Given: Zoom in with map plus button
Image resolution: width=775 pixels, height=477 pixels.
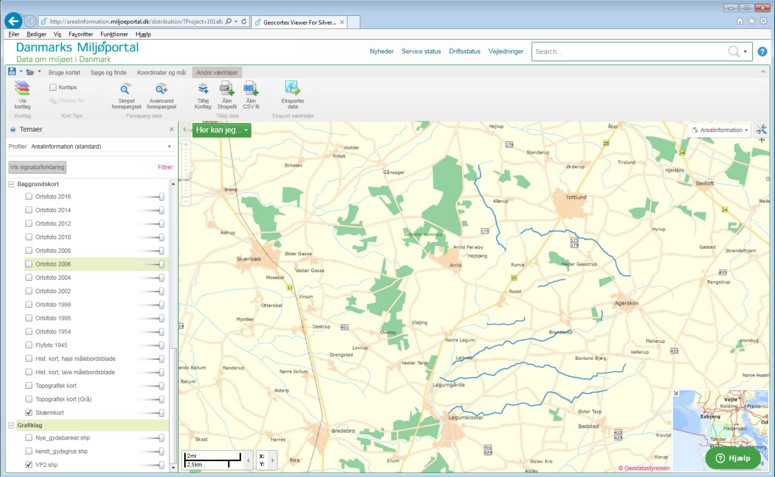Looking at the screenshot, I should tap(186, 145).
